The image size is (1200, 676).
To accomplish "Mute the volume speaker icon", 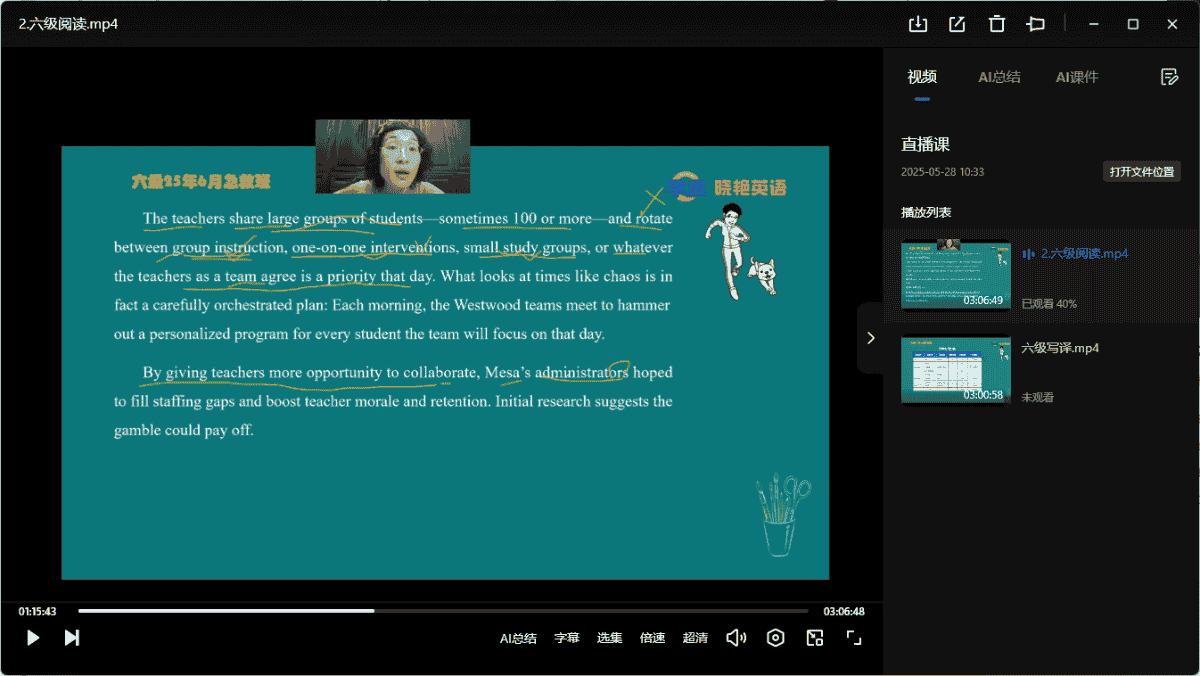I will 736,638.
